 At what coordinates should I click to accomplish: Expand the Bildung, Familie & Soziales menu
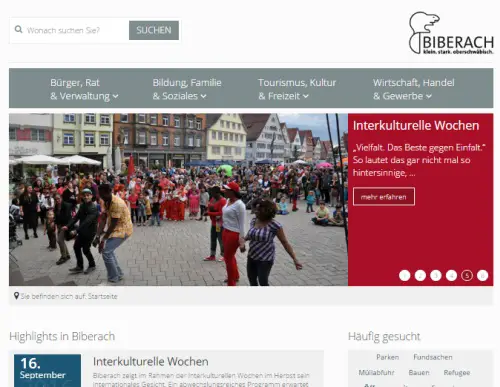click(x=187, y=89)
